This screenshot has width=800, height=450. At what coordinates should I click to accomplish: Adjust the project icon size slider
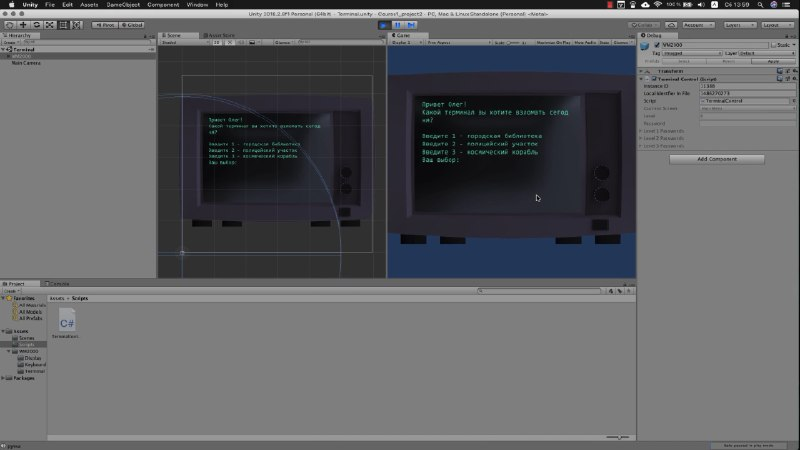pyautogui.click(x=618, y=437)
